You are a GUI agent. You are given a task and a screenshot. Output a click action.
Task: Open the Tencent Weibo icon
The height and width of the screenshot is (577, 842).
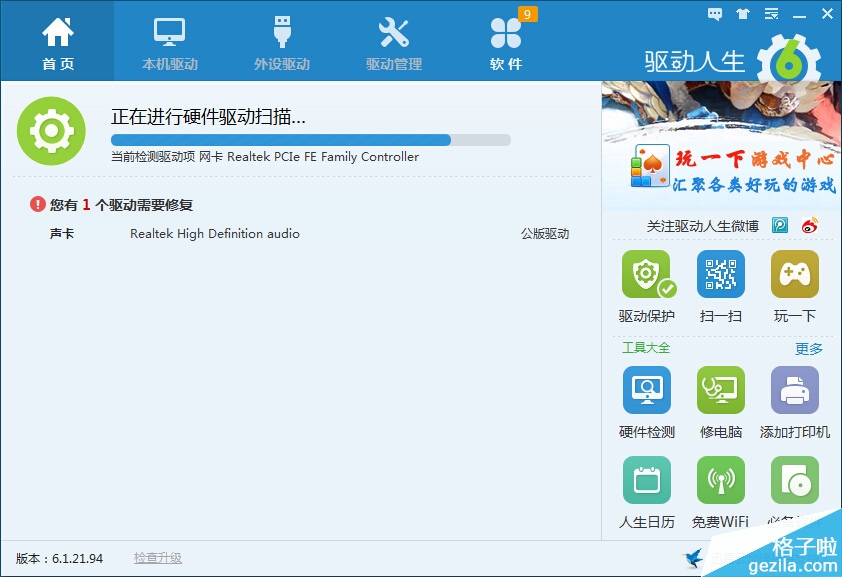tap(780, 225)
